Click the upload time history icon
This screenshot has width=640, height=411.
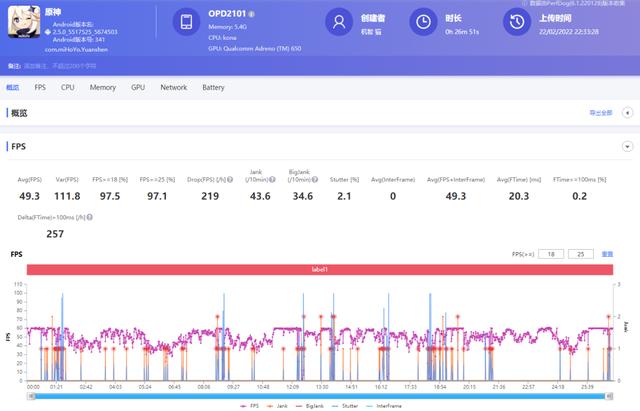coord(517,22)
